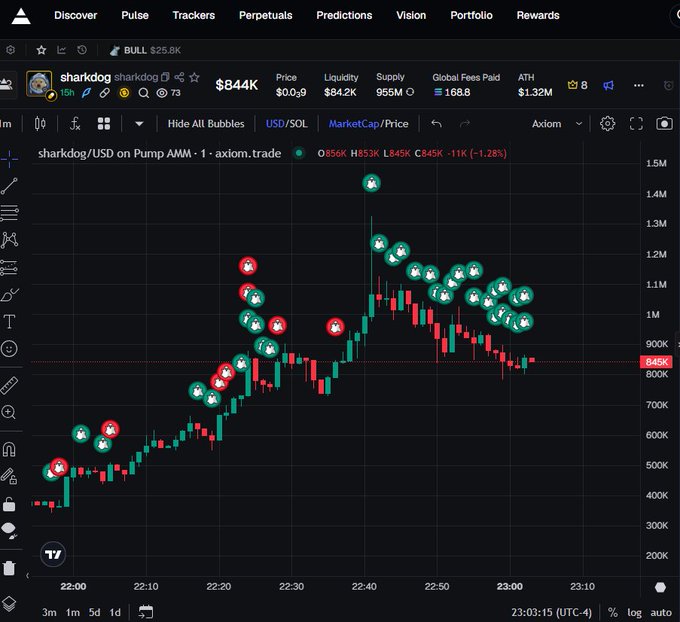Go to Trackers page
Screen dimensions: 680x622
tap(193, 16)
